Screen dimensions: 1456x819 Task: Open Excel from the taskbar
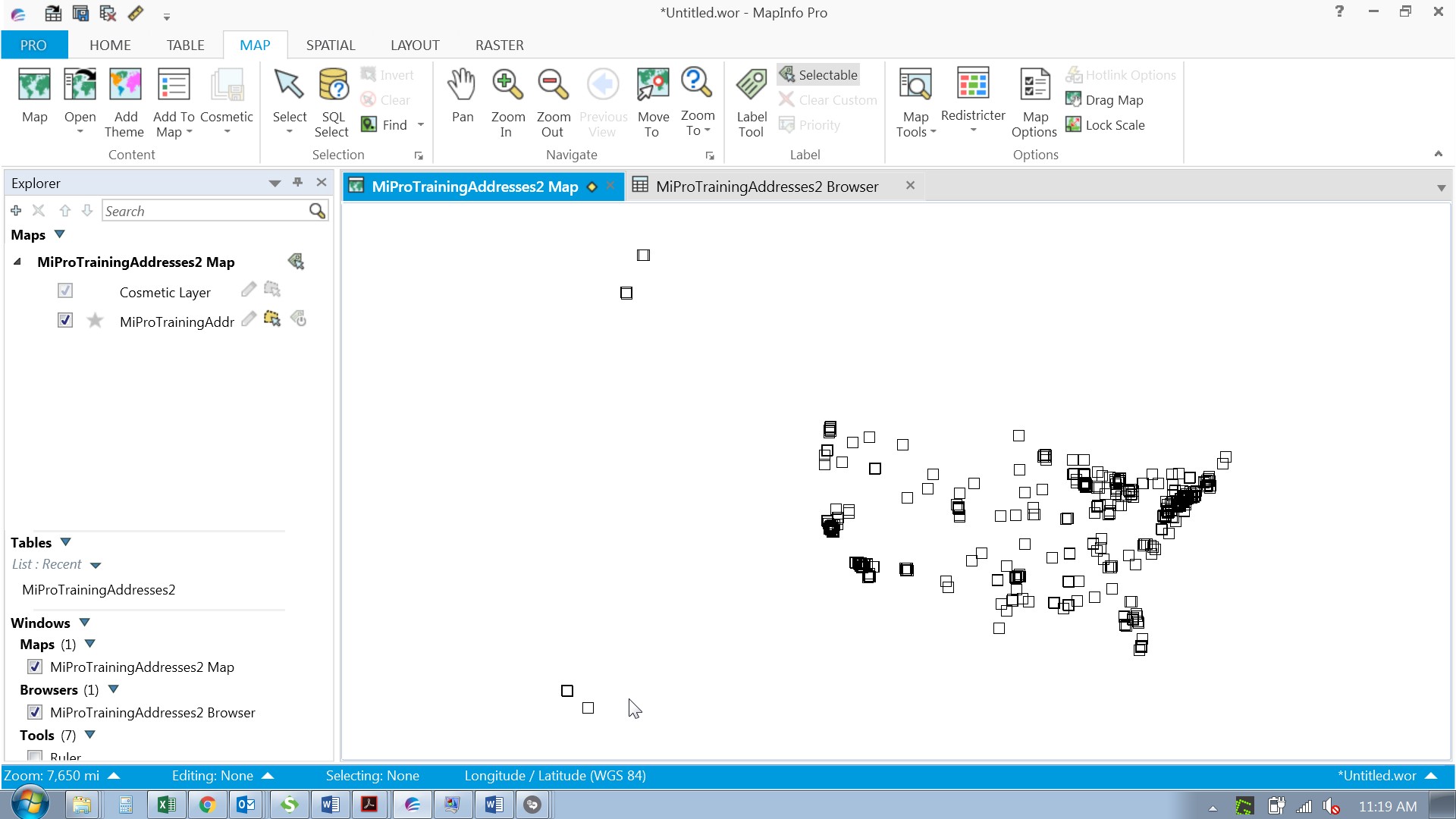pos(166,805)
